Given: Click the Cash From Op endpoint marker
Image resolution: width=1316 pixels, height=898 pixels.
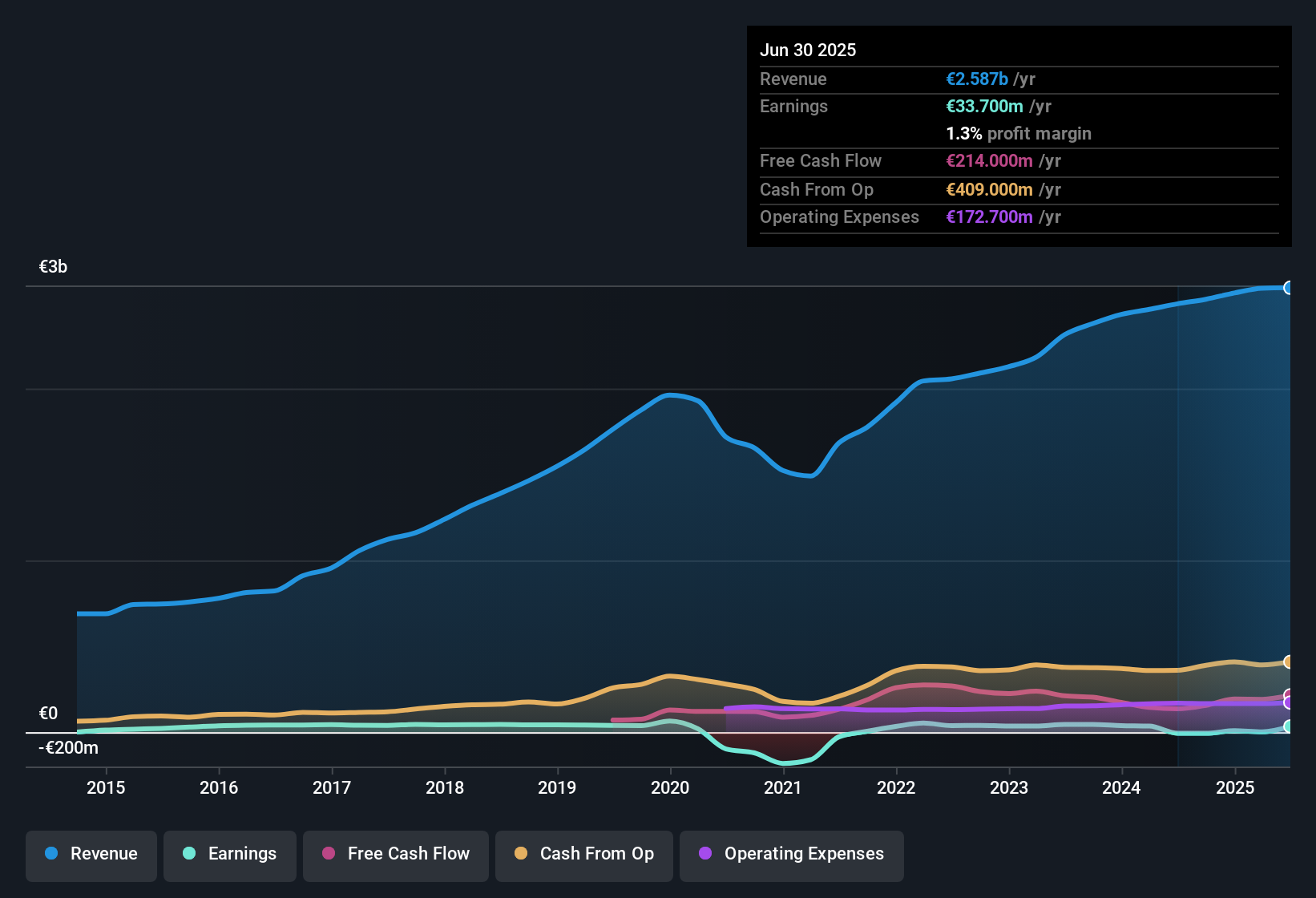Looking at the screenshot, I should (1289, 662).
